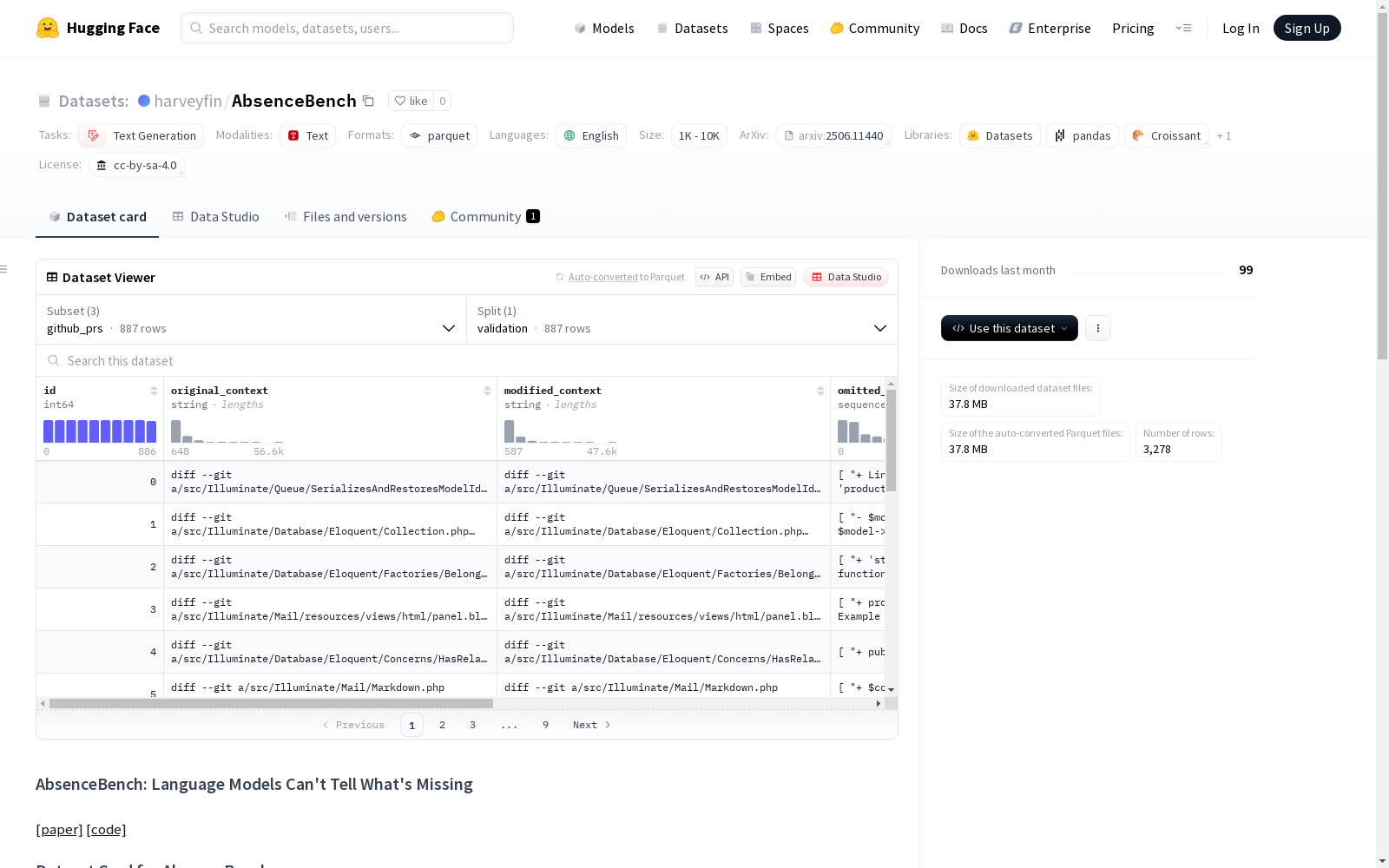This screenshot has width=1389, height=868.
Task: Select the English language tag
Action: [591, 135]
